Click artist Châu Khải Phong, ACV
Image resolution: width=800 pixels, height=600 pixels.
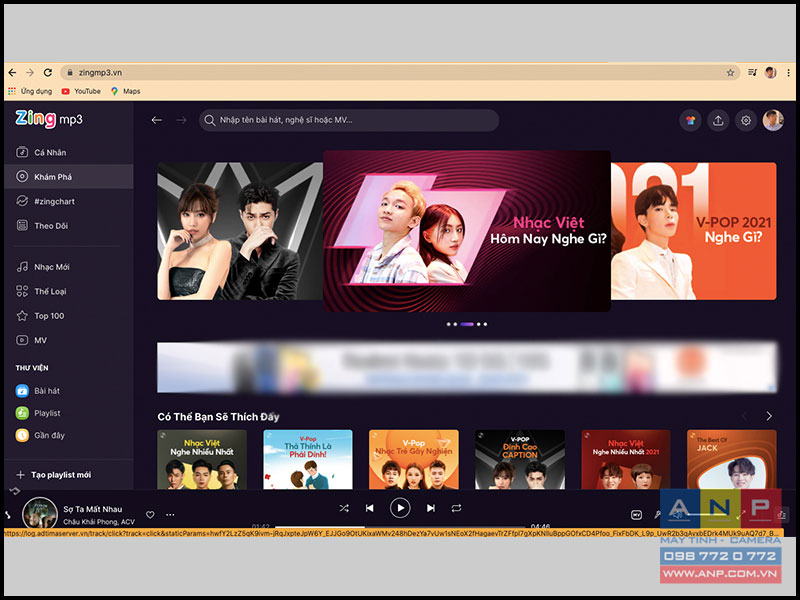(x=99, y=521)
